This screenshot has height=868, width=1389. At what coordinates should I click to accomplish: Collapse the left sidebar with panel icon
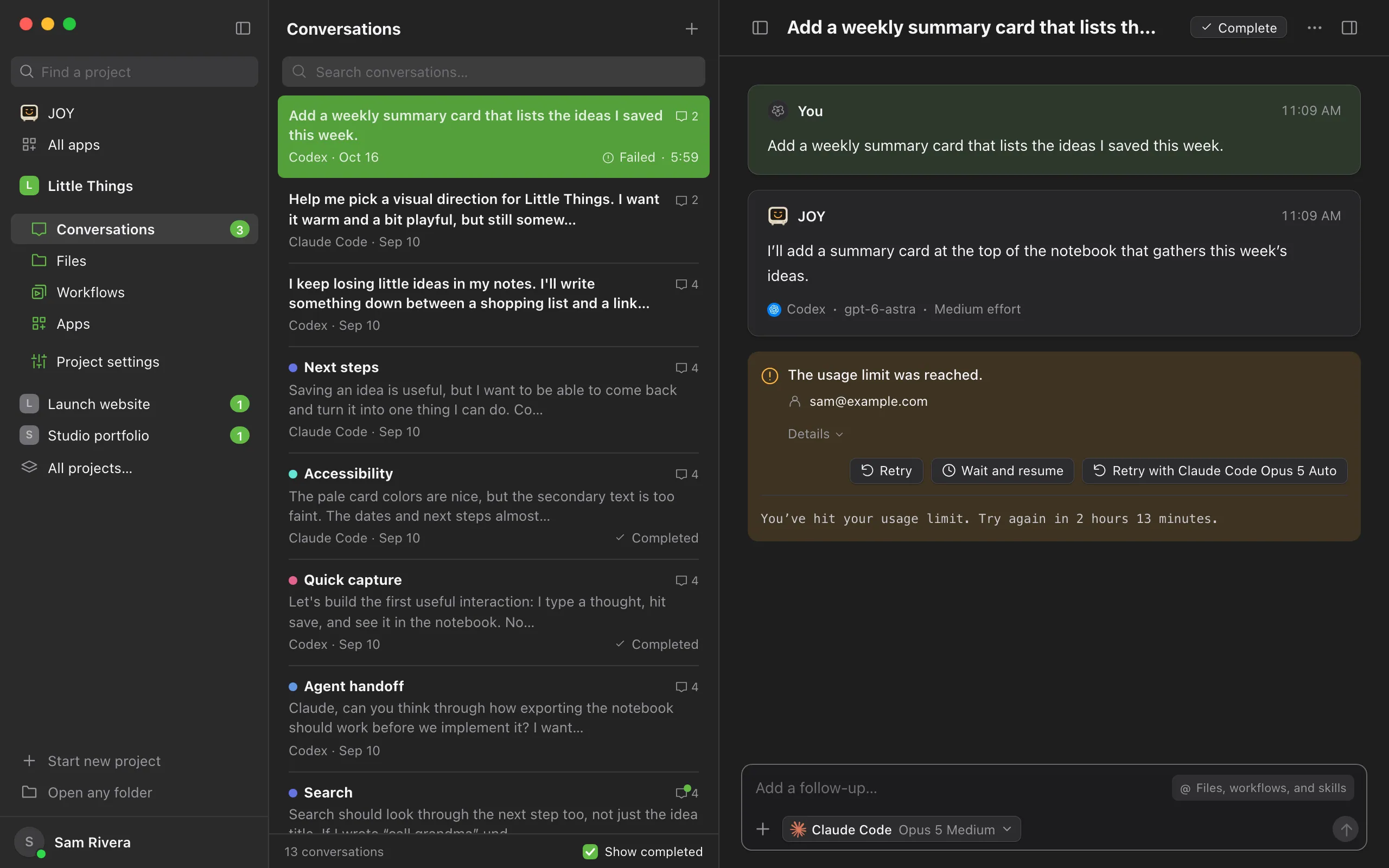point(243,28)
